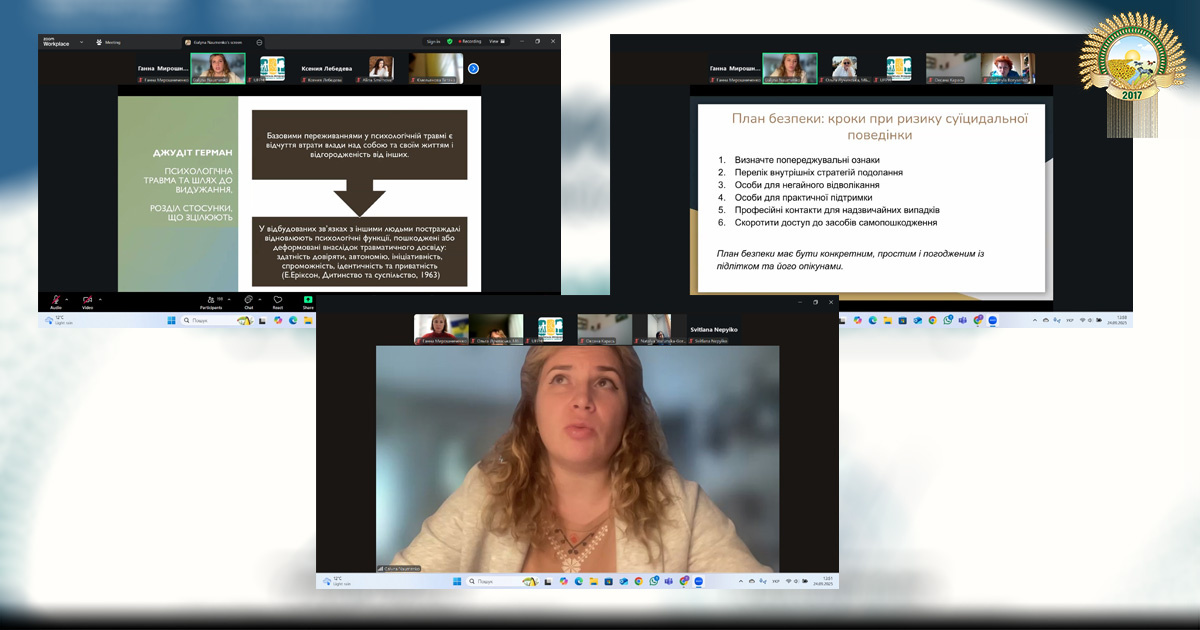Open WhatsApp icon on top-right taskbar
This screenshot has height=630, width=1200.
948,320
